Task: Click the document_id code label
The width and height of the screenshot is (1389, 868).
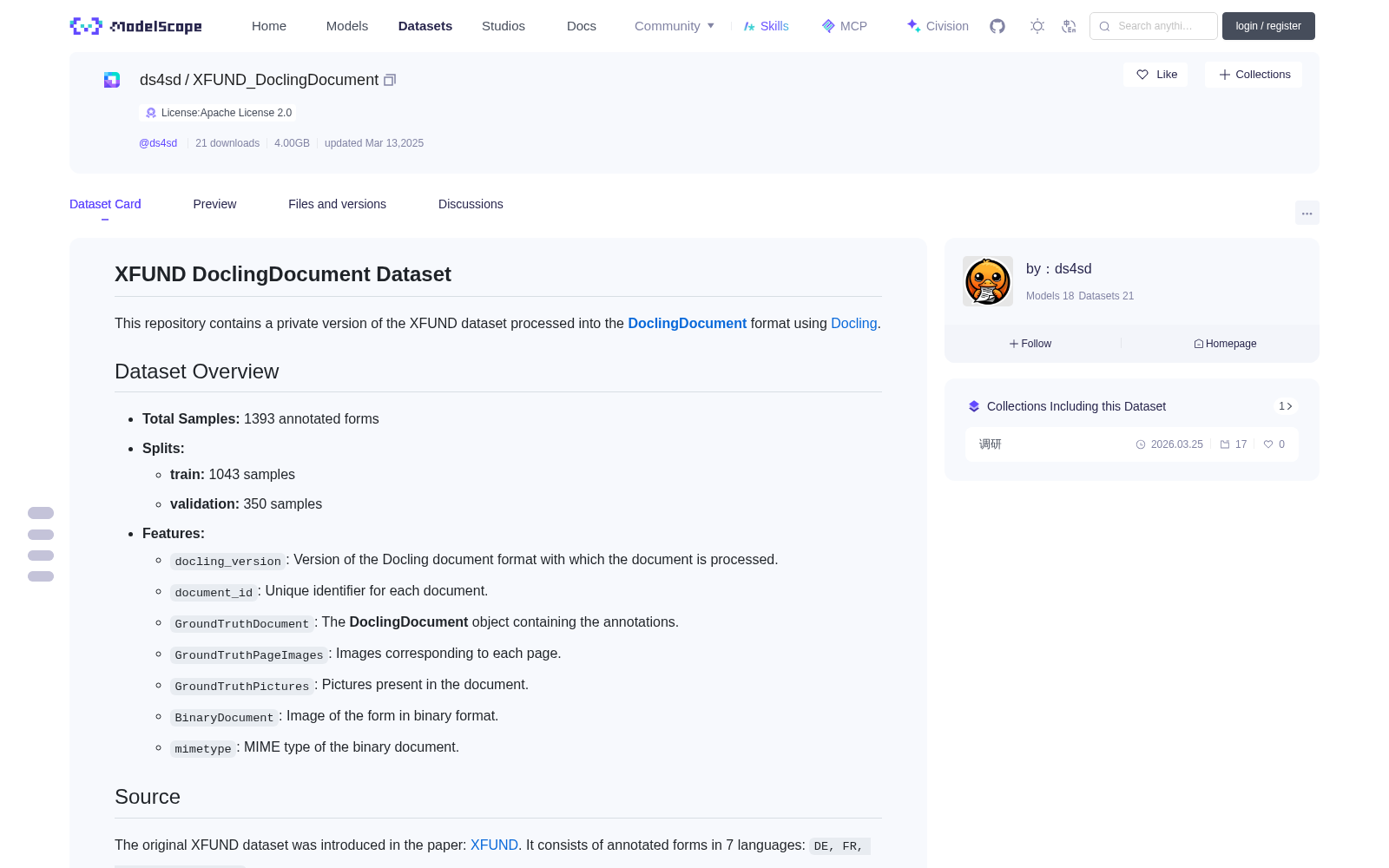Action: (214, 592)
